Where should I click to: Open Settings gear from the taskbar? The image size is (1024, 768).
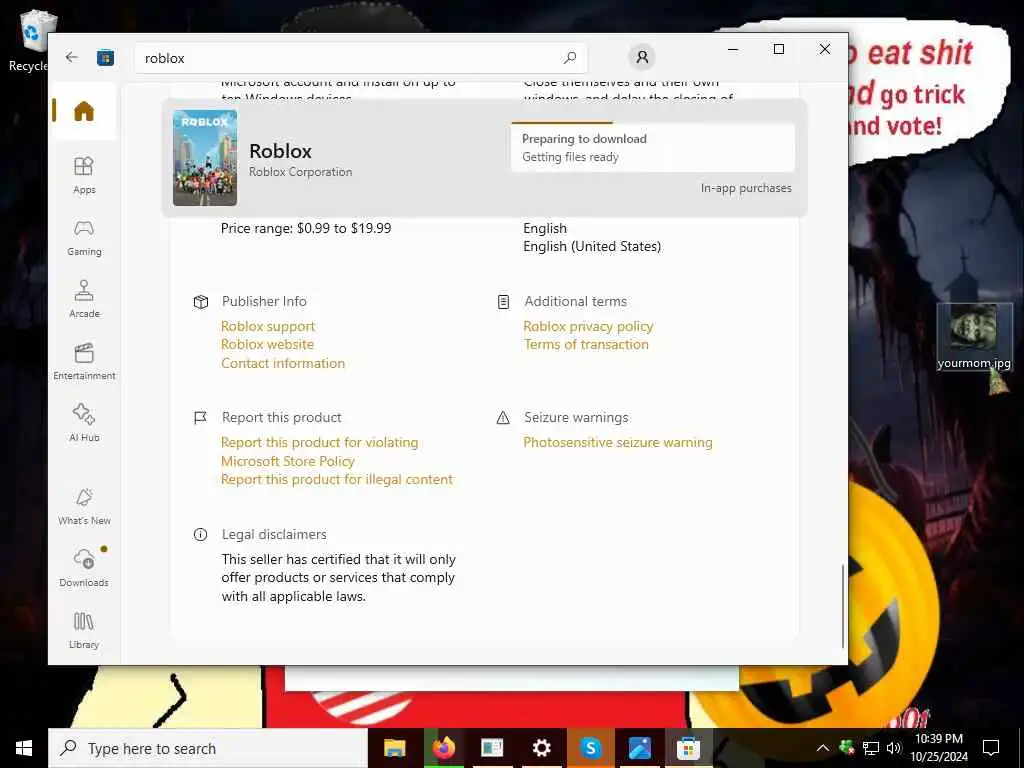click(541, 748)
